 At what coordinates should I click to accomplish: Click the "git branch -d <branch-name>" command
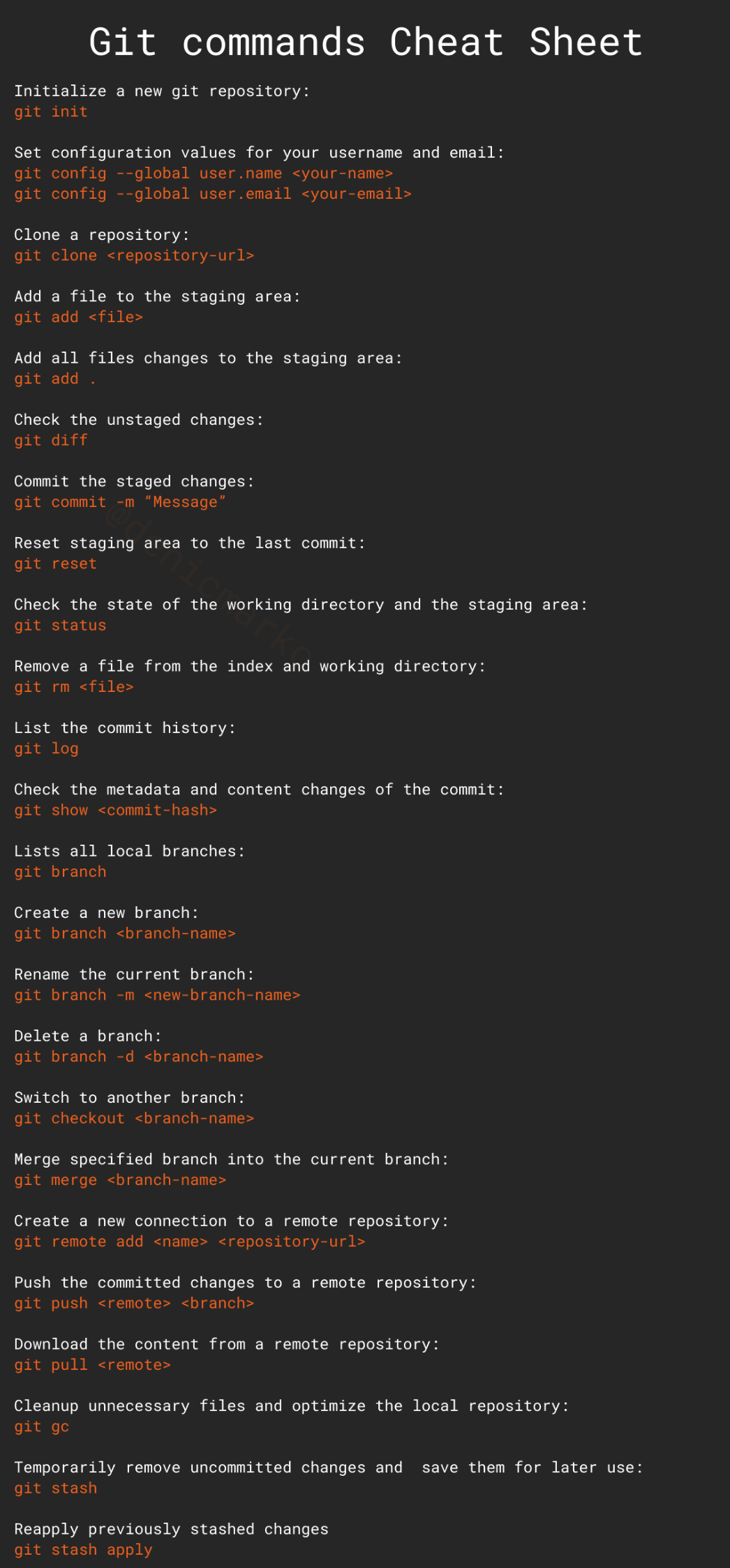tap(139, 1057)
